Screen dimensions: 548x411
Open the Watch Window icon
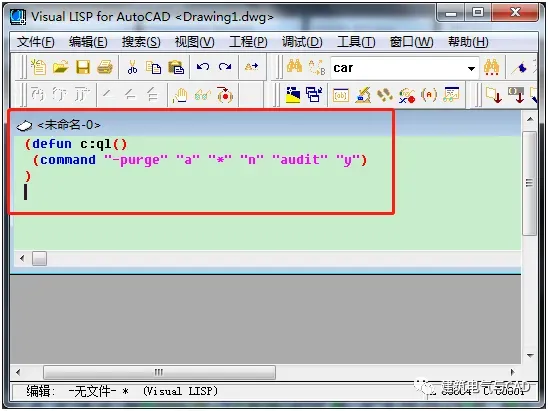click(451, 94)
